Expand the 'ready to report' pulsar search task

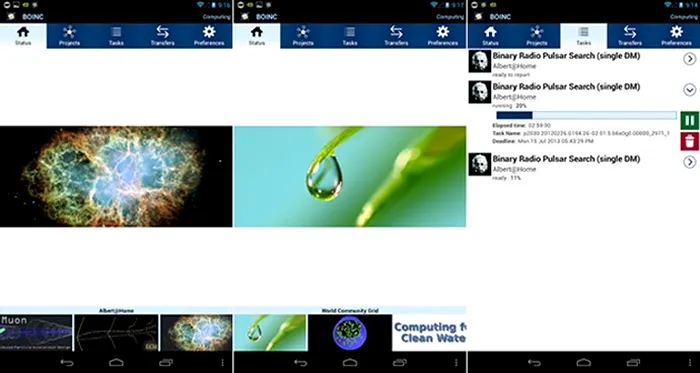tap(690, 59)
